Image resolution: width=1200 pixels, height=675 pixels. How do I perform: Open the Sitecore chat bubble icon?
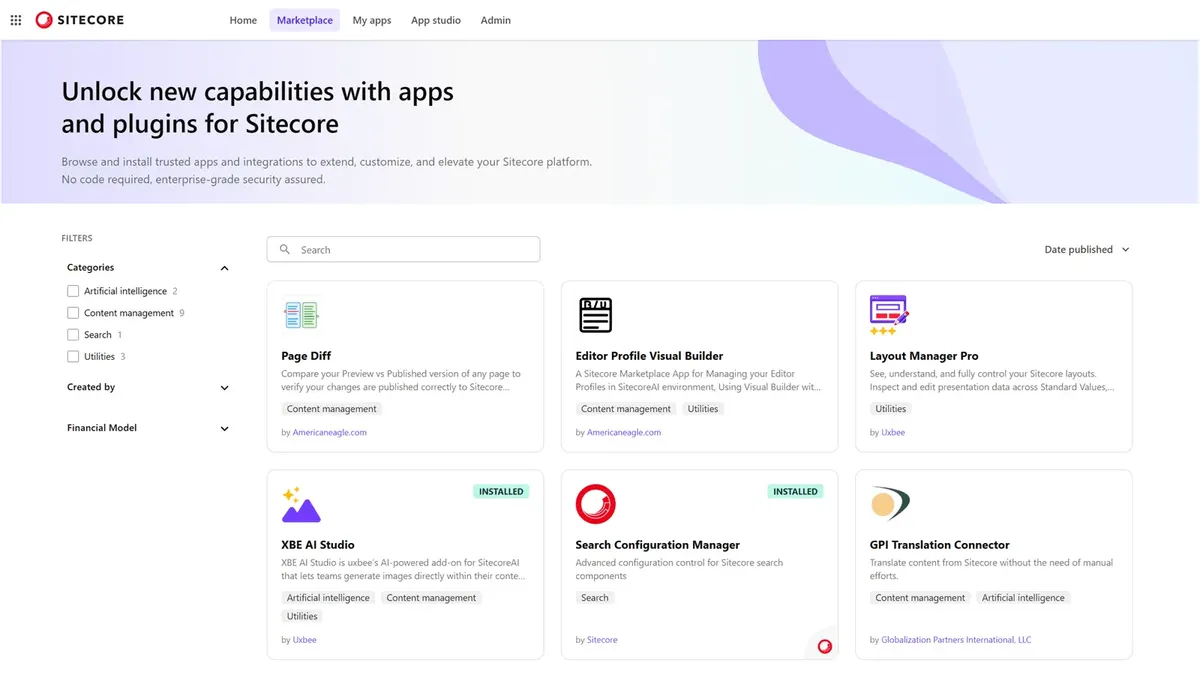(823, 646)
